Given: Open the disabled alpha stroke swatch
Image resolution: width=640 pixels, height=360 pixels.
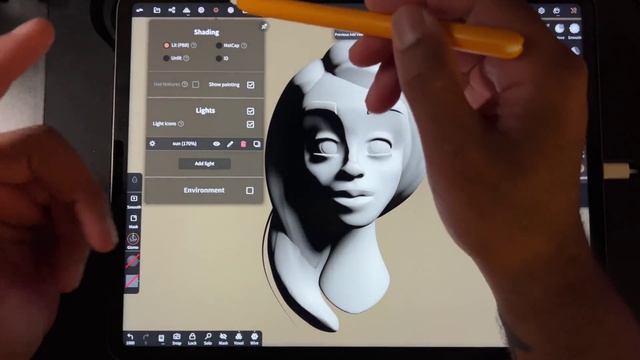Looking at the screenshot, I should pos(133,261).
